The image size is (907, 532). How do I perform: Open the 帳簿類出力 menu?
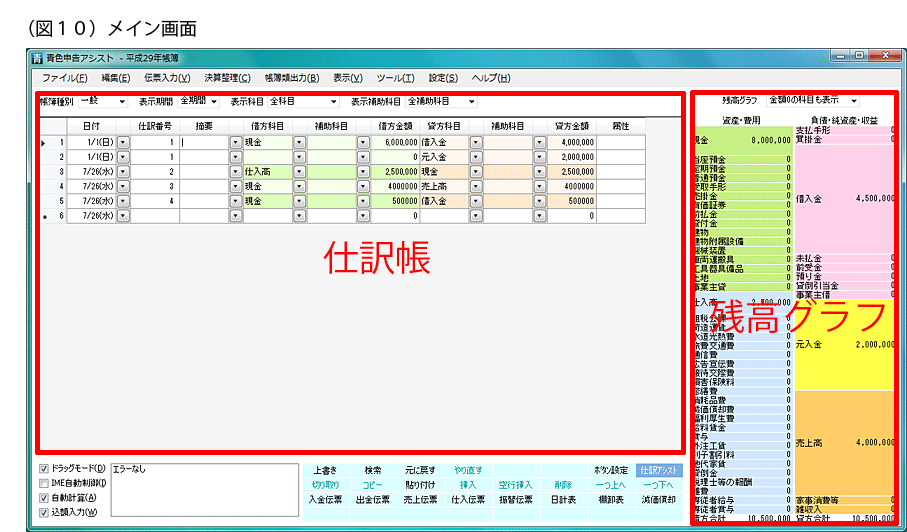coord(291,78)
